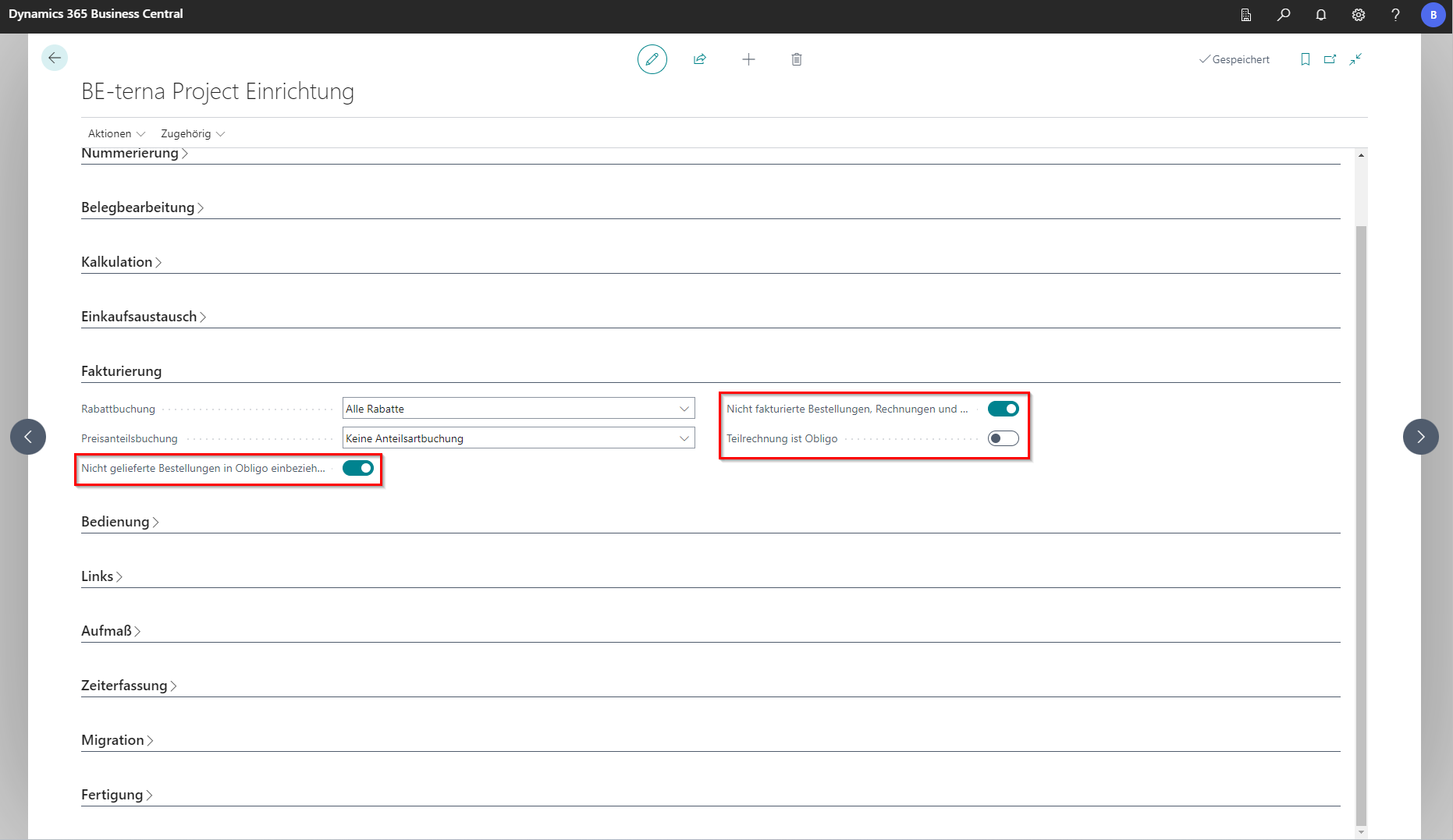
Task: Expand the Kalkulation section
Action: point(117,262)
